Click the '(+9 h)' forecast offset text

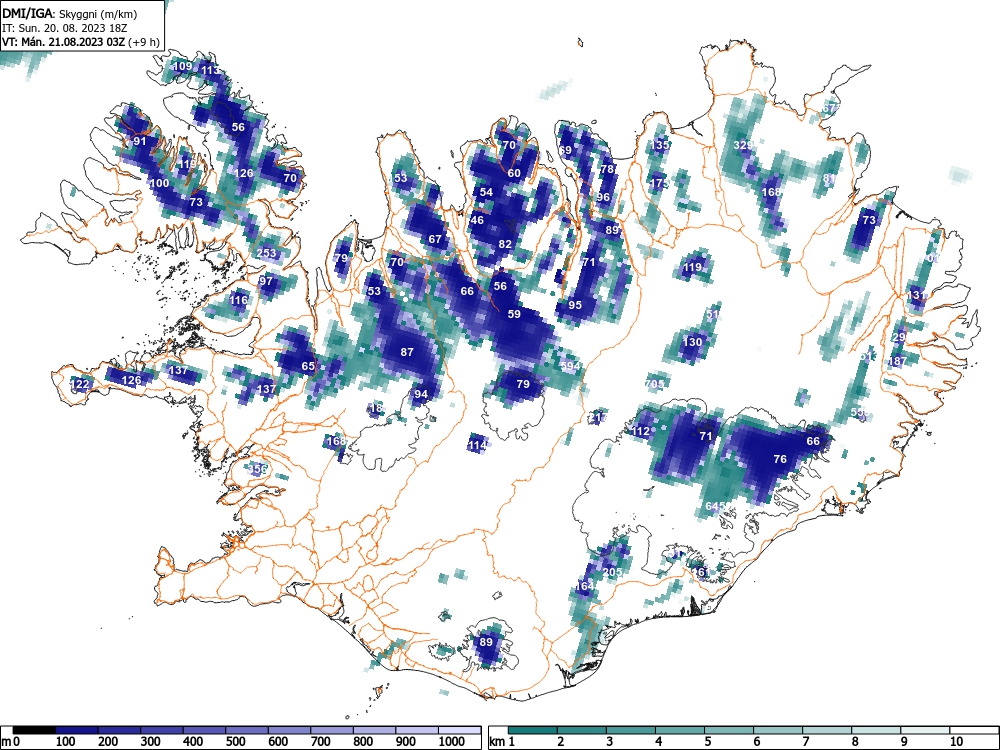click(x=144, y=42)
